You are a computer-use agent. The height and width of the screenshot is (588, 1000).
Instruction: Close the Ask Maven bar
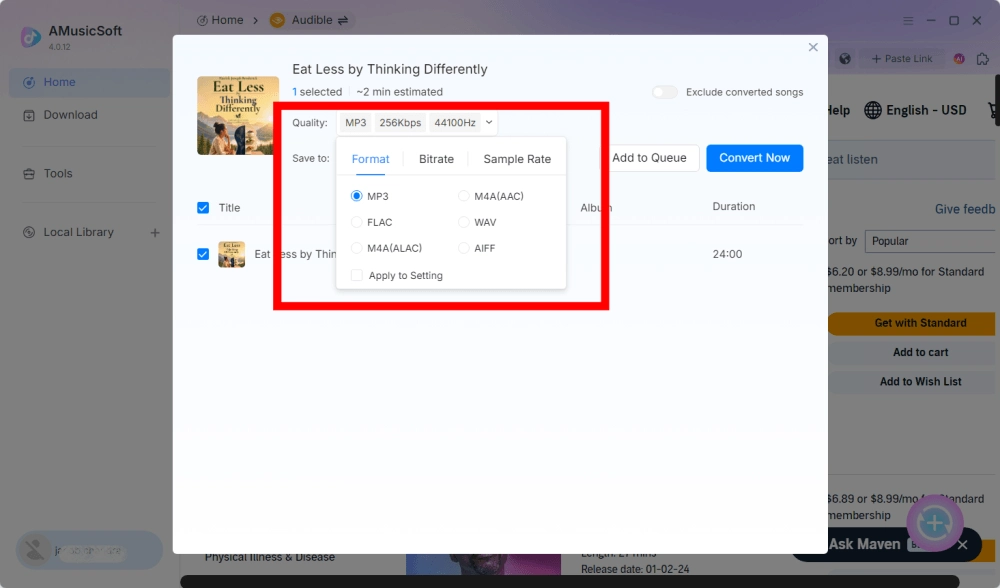(x=962, y=545)
